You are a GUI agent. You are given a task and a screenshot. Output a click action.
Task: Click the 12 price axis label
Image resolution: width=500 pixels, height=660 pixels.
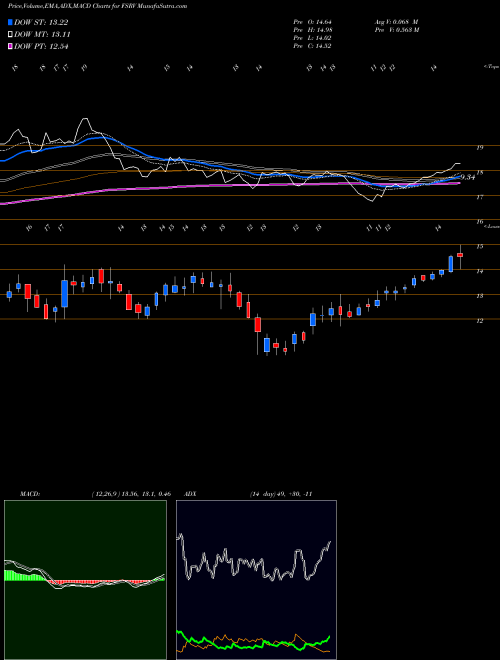[479, 321]
